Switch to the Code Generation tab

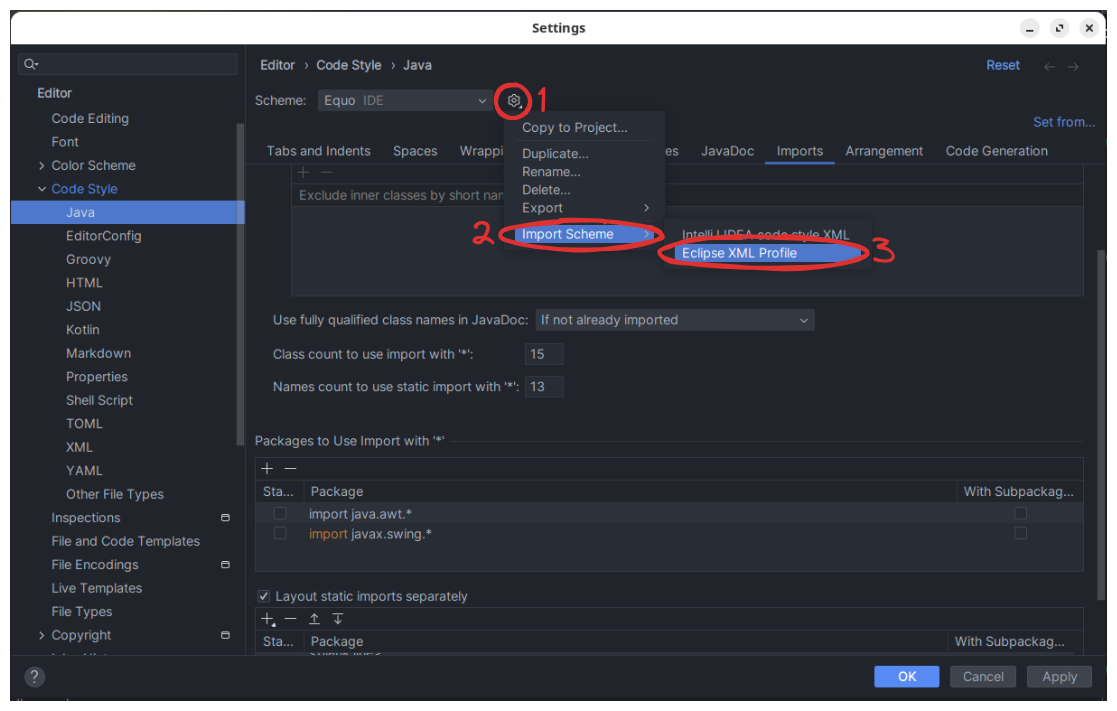[997, 151]
